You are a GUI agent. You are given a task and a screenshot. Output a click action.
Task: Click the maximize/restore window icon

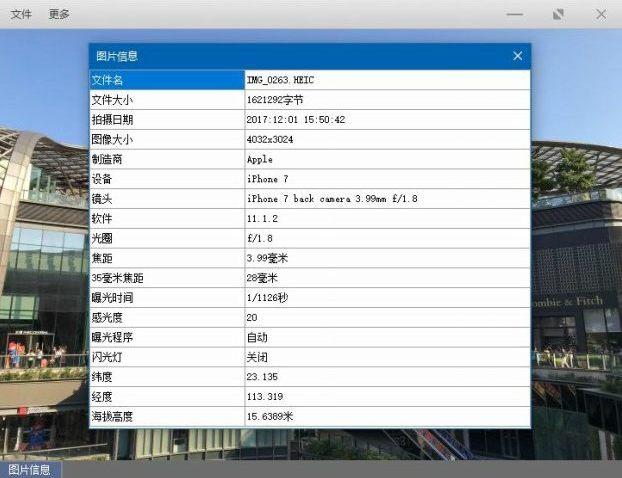(x=558, y=14)
